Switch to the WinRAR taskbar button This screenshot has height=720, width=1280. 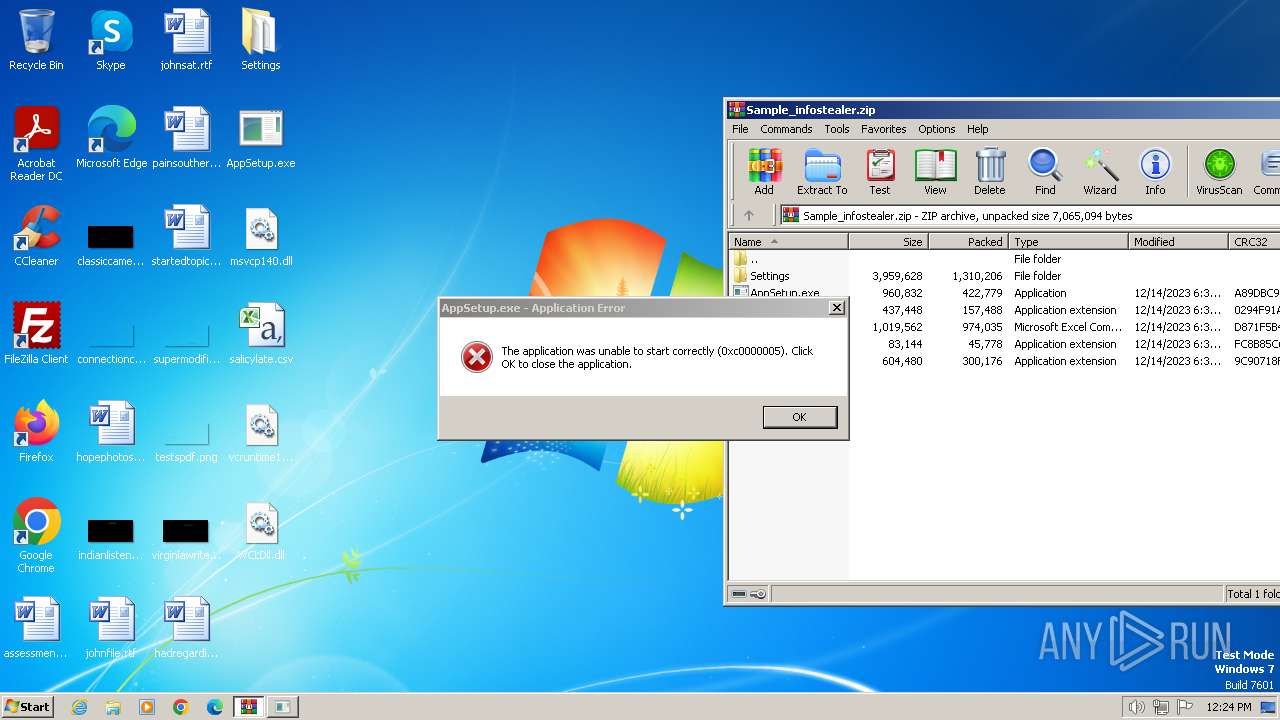point(249,707)
